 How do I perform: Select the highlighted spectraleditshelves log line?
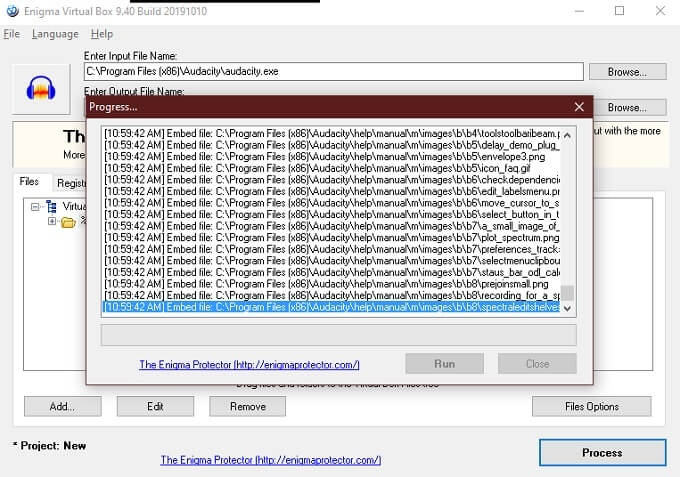pos(332,307)
